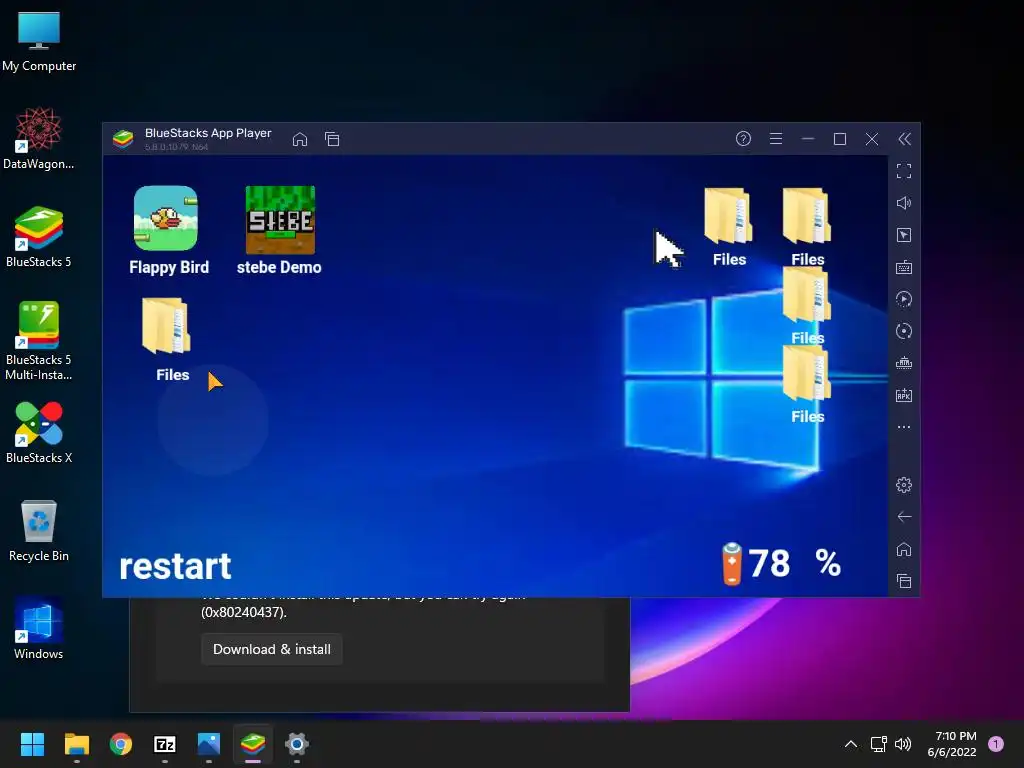Toggle mouse cursor lock in BlueStacks sidebar
This screenshot has width=1024, height=768.
tap(904, 235)
